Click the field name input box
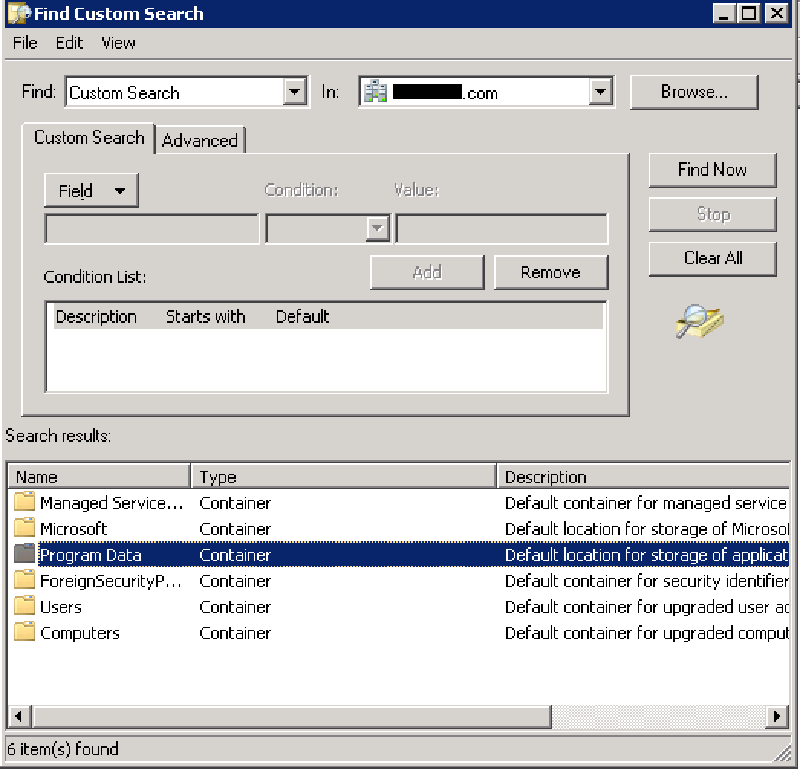 (152, 229)
